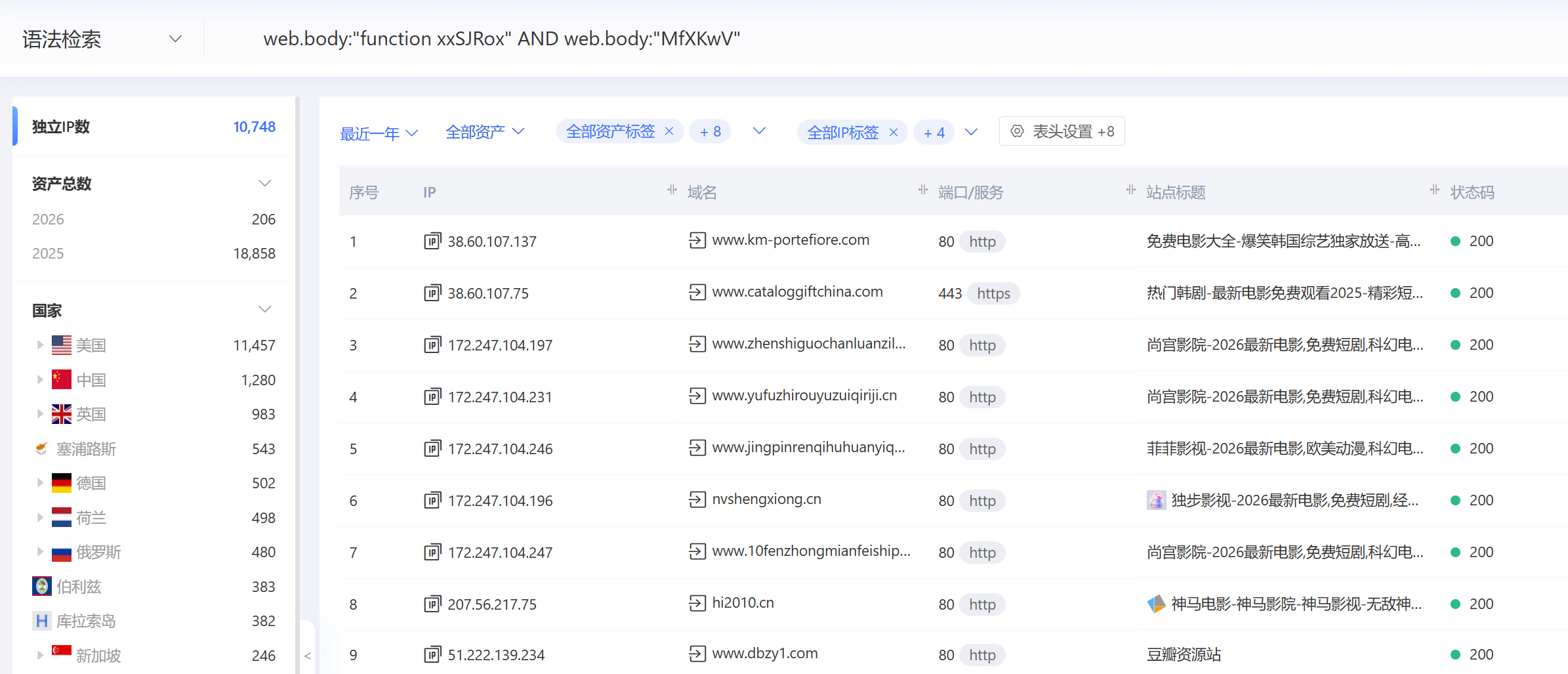Viewport: 1568px width, 674px height.
Task: Click the column resize handle after IP header
Action: coord(672,190)
